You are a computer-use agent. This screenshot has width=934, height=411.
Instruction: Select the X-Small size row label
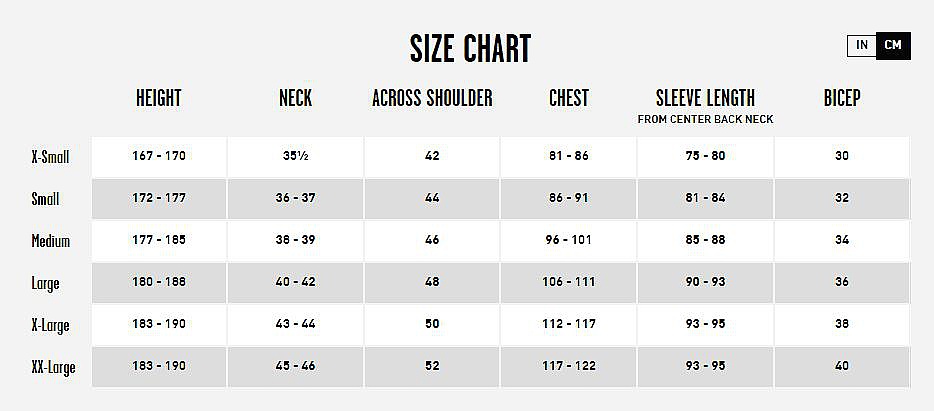(x=50, y=157)
